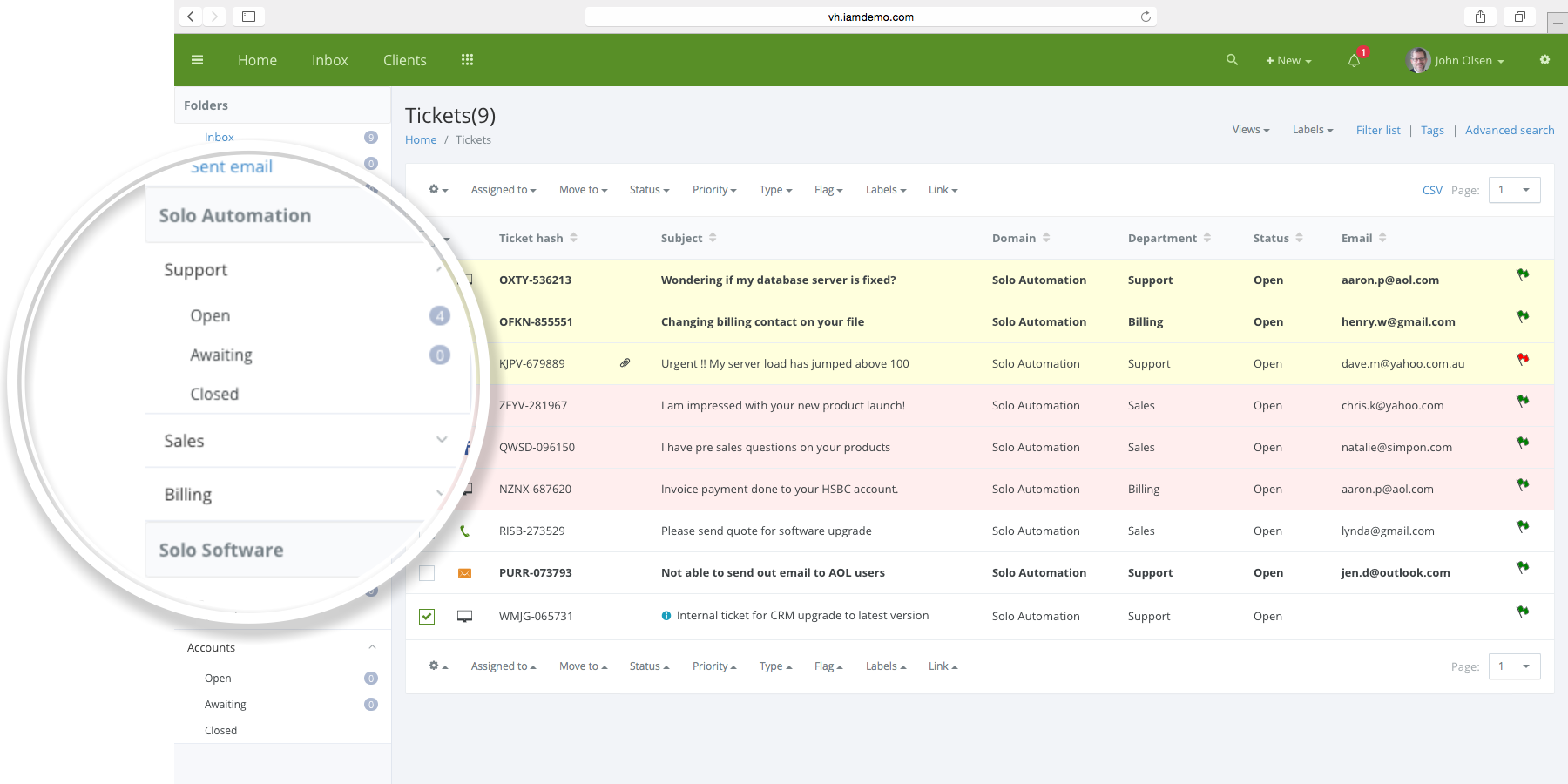The width and height of the screenshot is (1568, 784).
Task: Open the + New dropdown menu
Action: 1288,61
